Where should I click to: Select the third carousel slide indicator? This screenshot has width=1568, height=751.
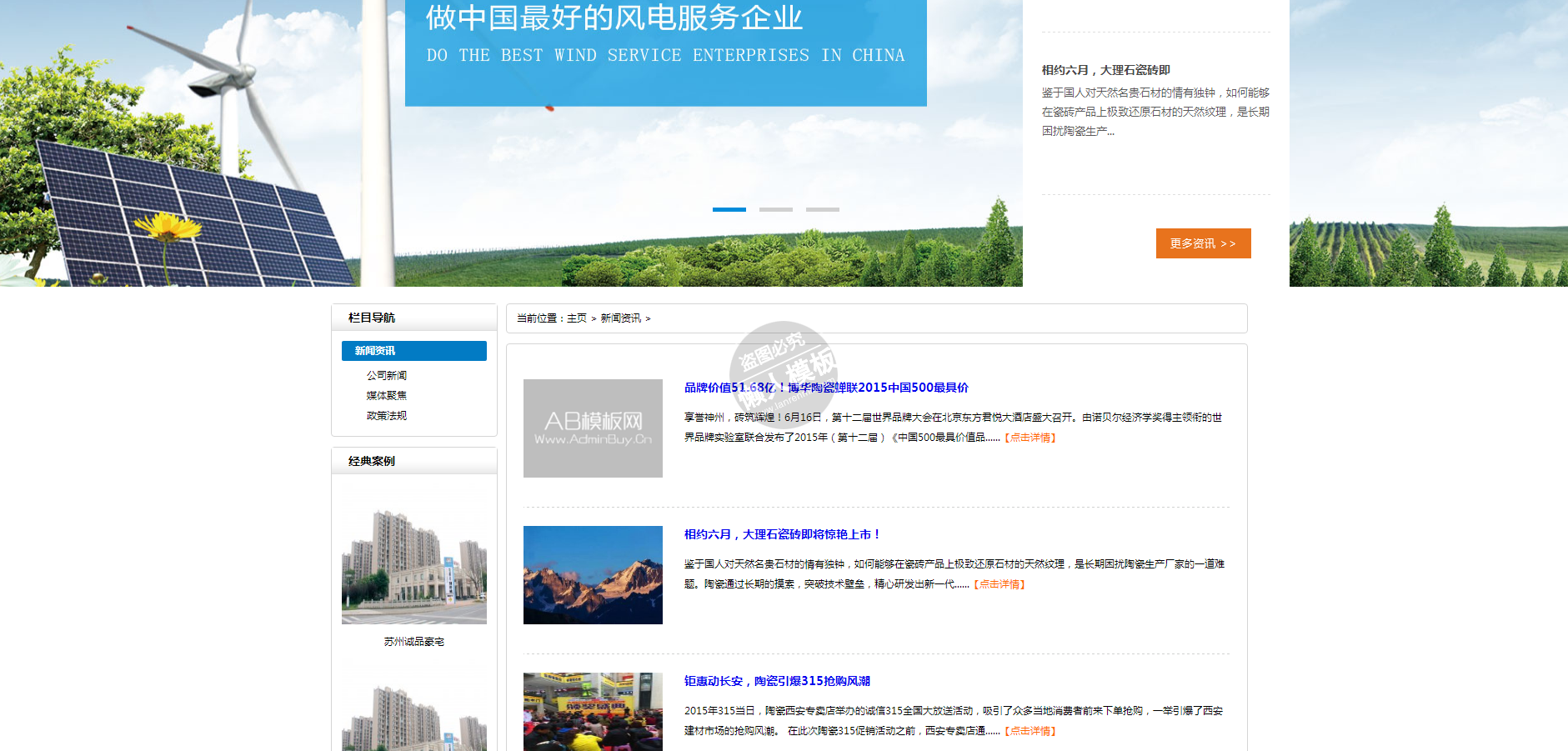coord(822,209)
